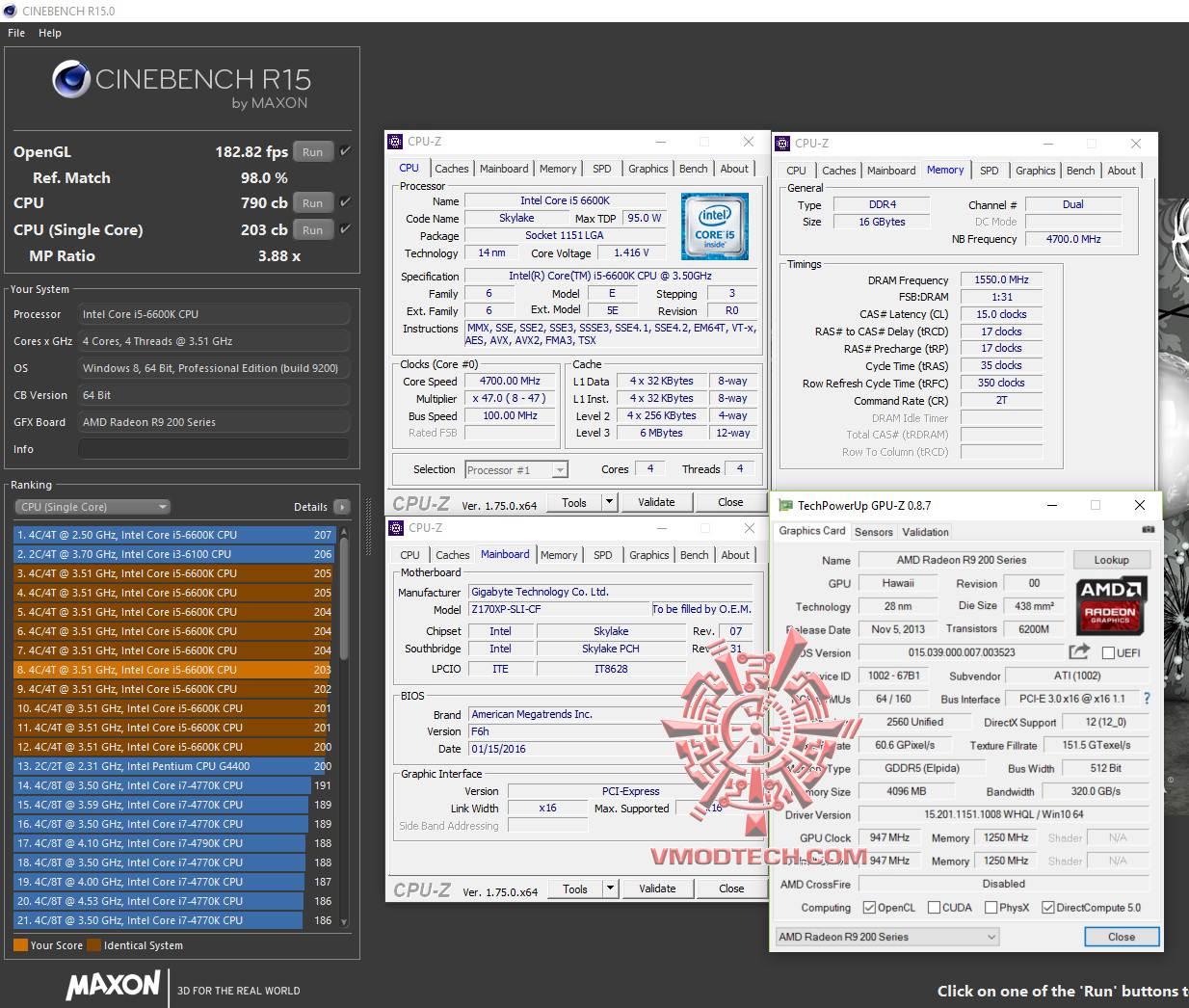Open the Processor #1 selection dropdown
1189x1008 pixels.
pyautogui.click(x=516, y=469)
